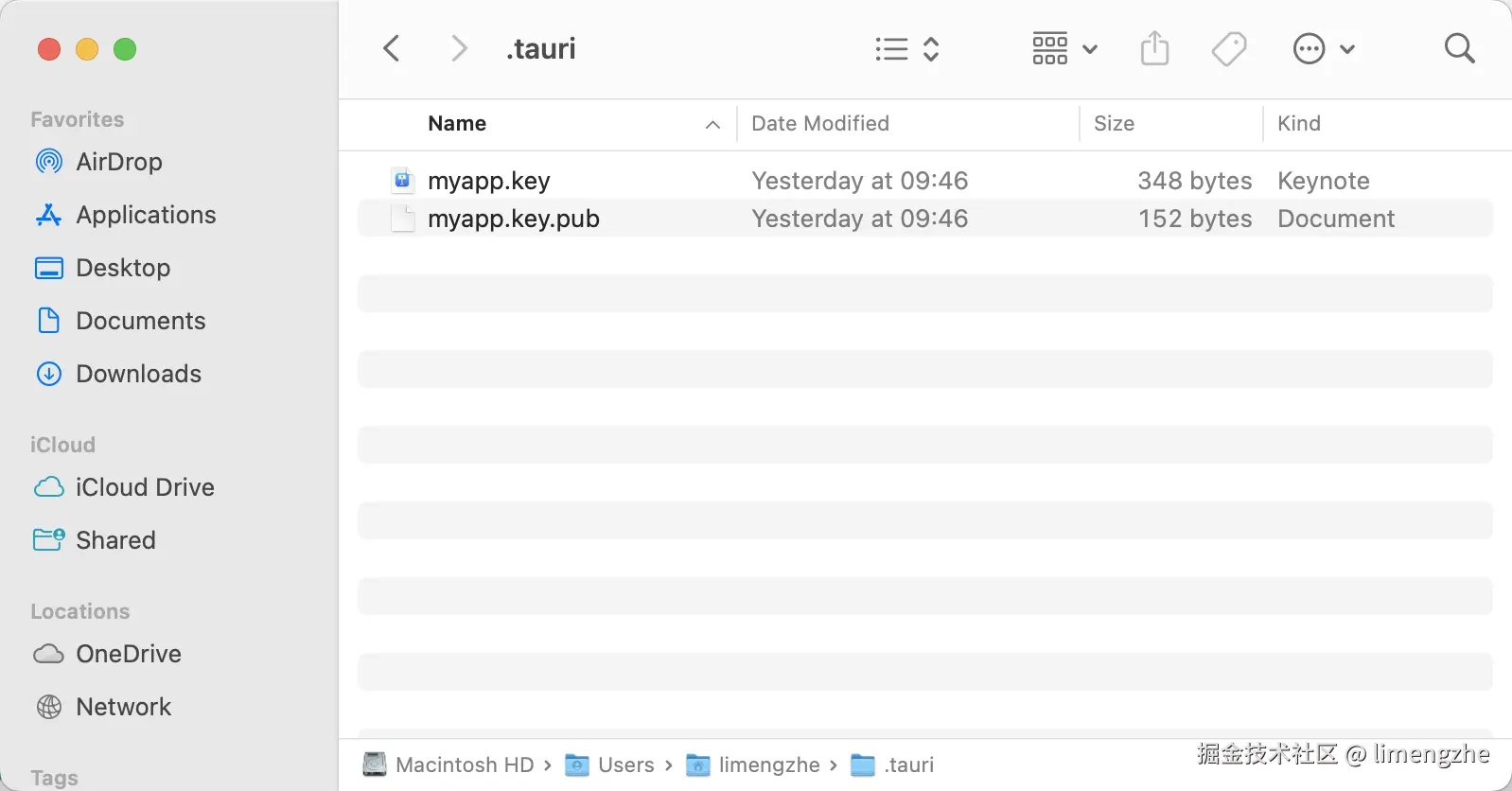This screenshot has height=791, width=1512.
Task: Click the Edit Tags icon
Action: (1229, 48)
